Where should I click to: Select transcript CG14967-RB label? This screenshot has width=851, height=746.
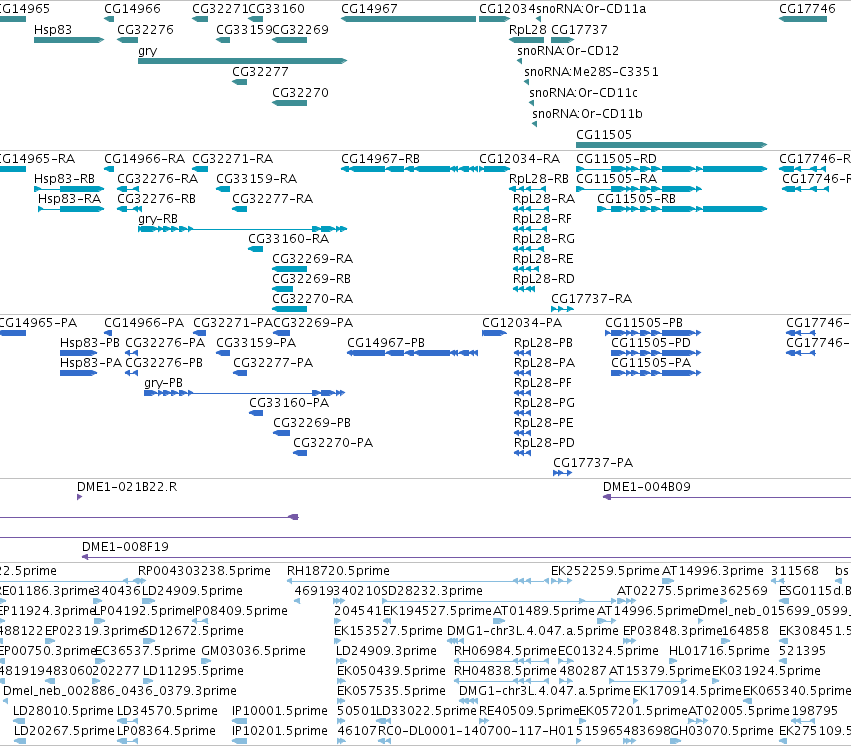(380, 159)
